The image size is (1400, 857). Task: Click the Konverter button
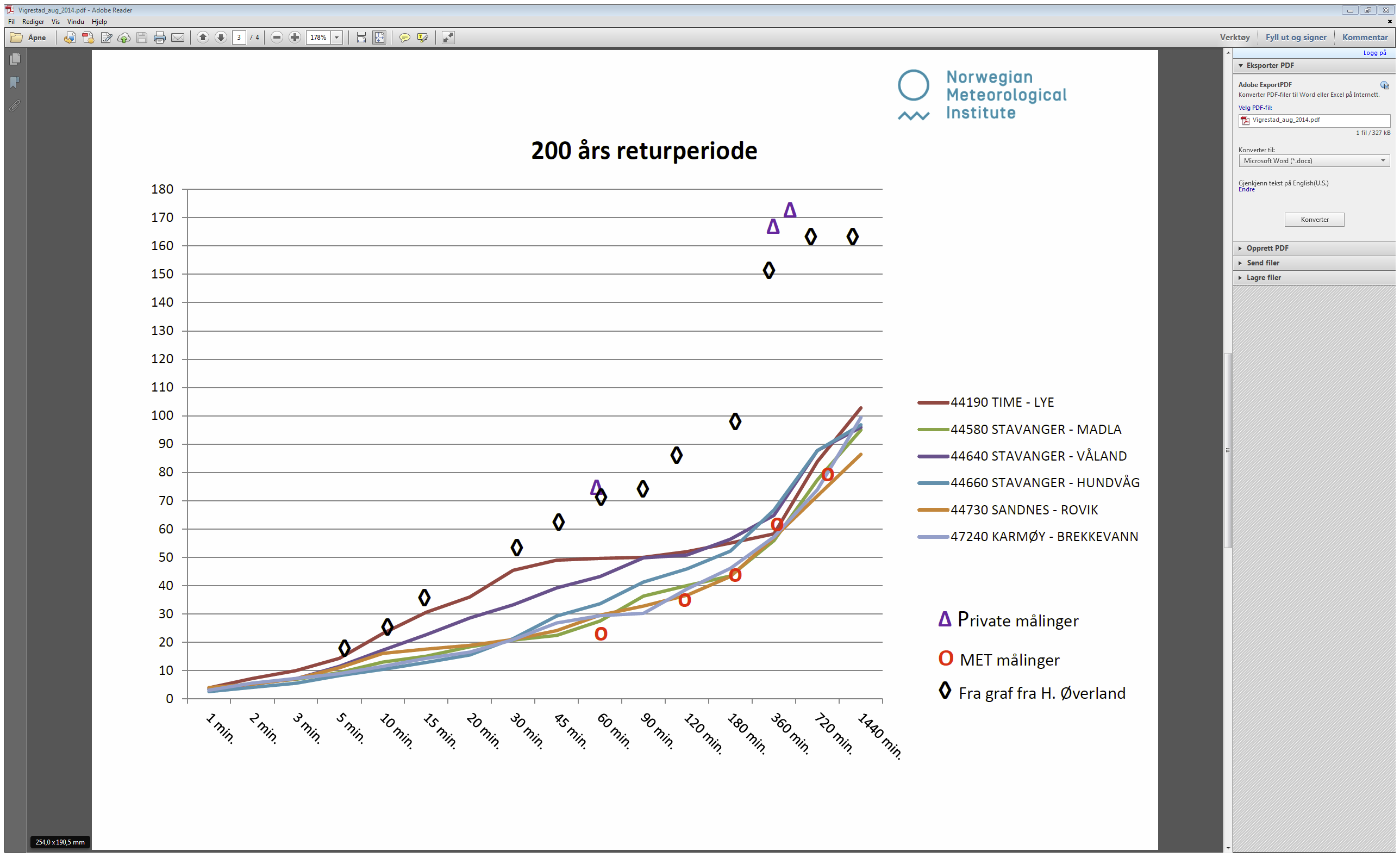click(x=1314, y=220)
